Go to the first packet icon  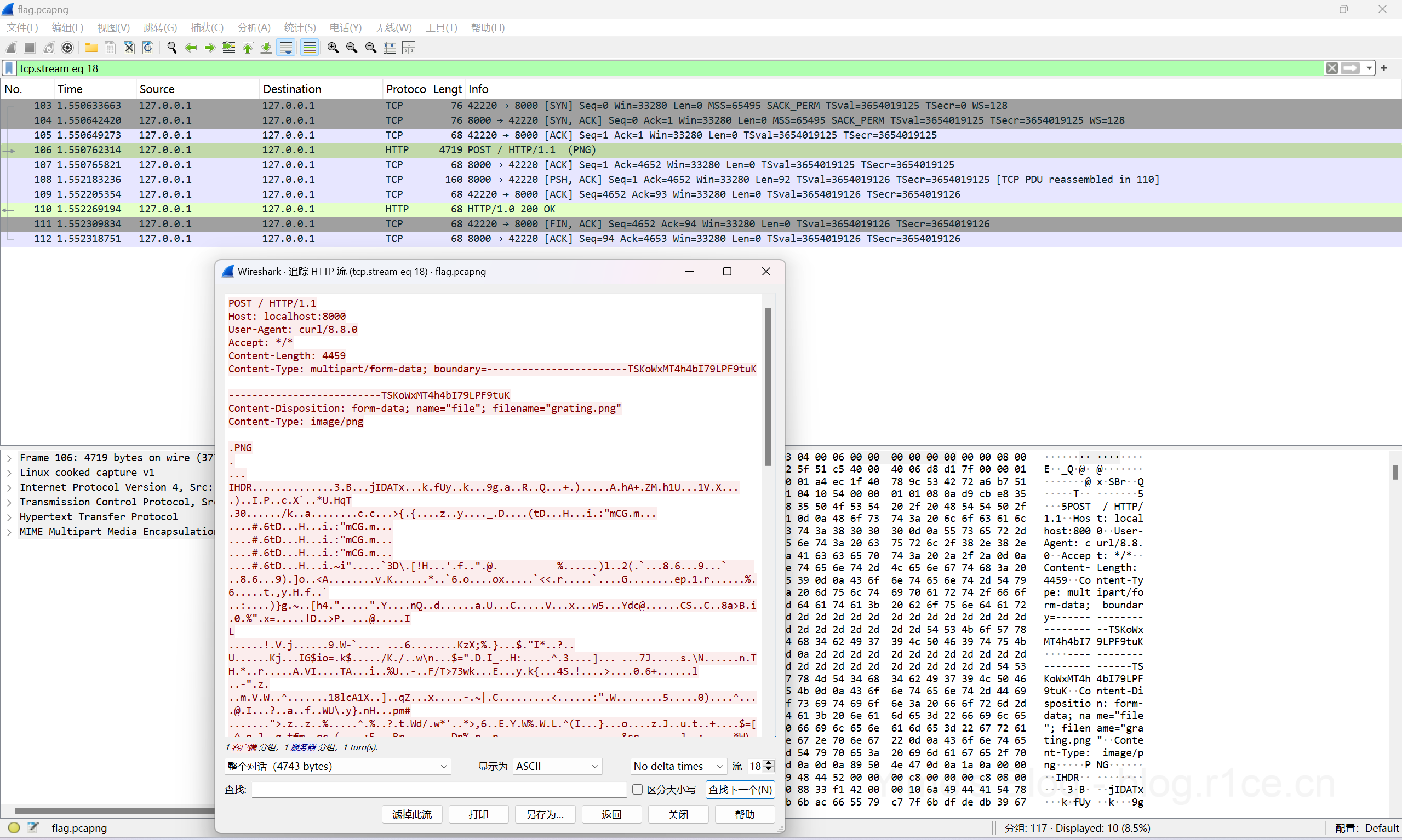(248, 48)
